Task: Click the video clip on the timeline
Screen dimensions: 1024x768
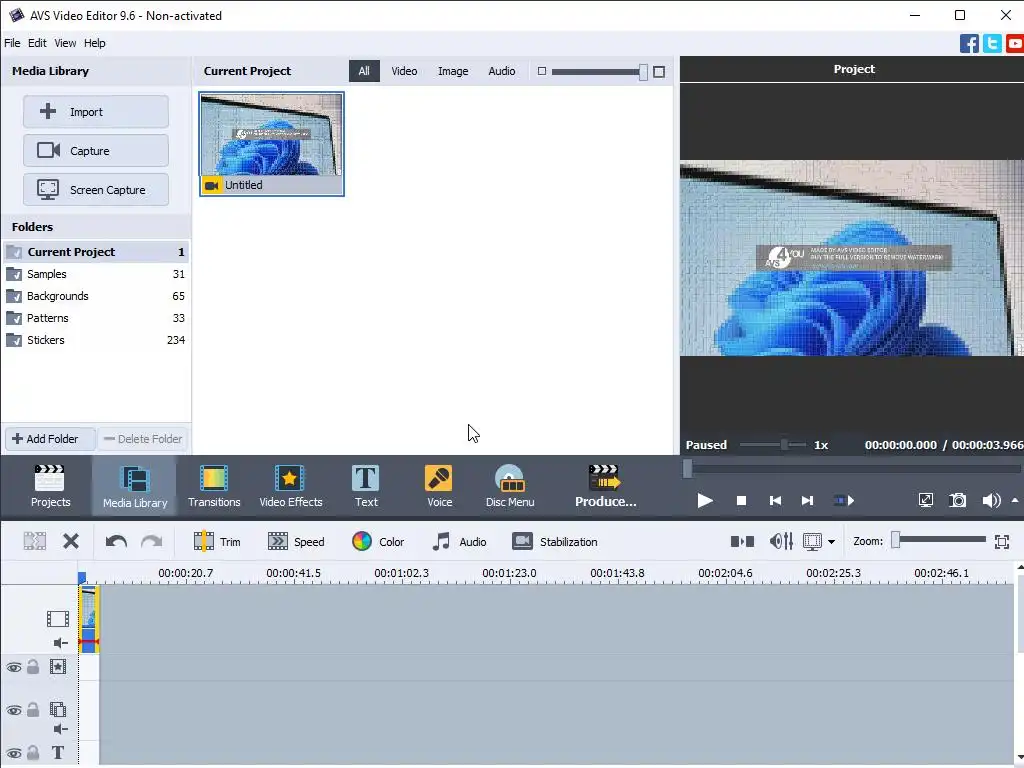Action: (89, 618)
